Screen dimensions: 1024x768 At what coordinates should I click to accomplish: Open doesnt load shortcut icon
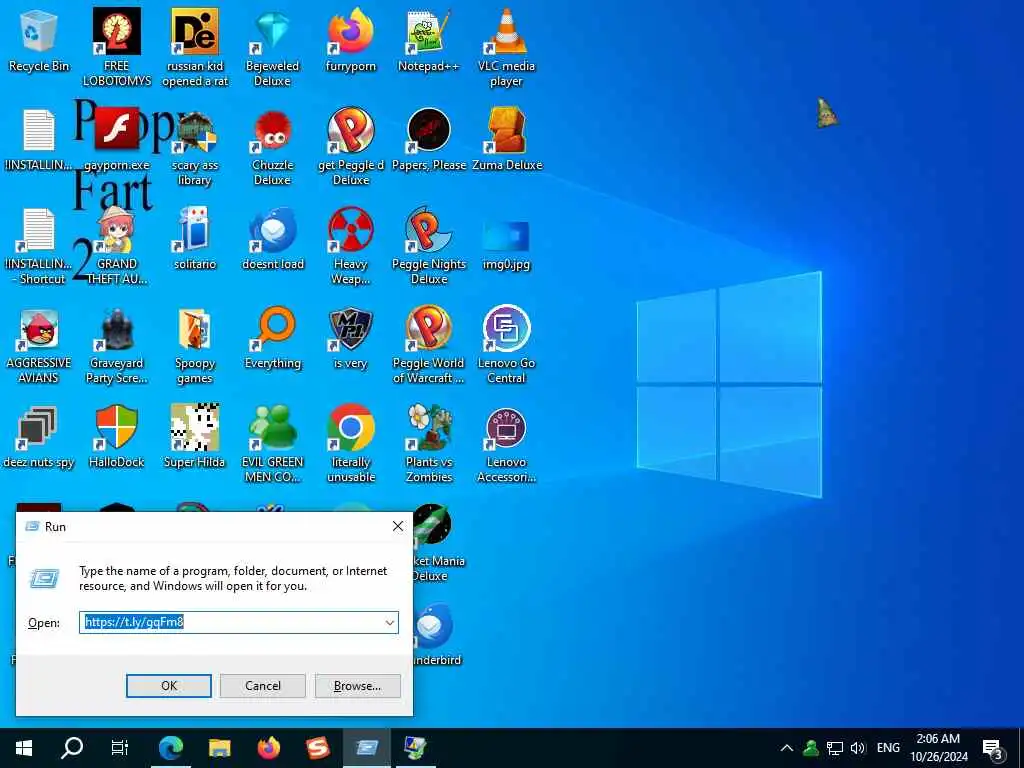(272, 239)
